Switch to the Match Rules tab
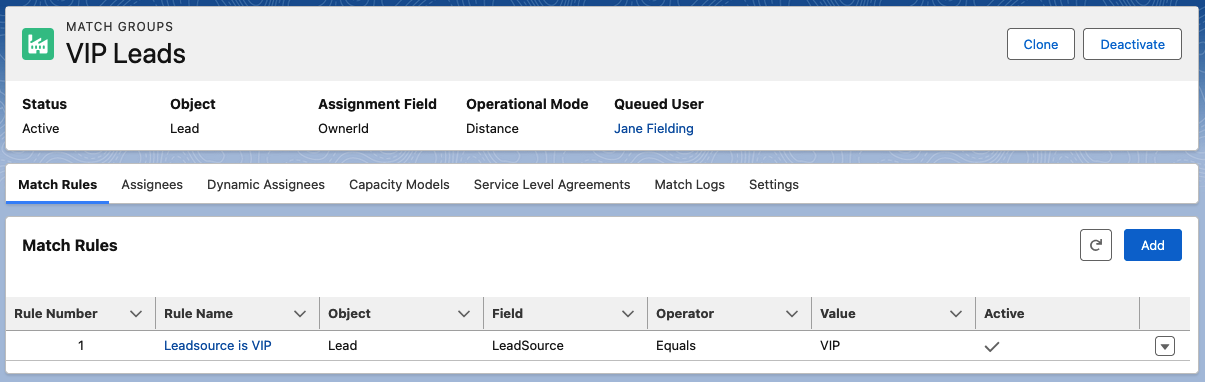1205x382 pixels. tap(57, 184)
